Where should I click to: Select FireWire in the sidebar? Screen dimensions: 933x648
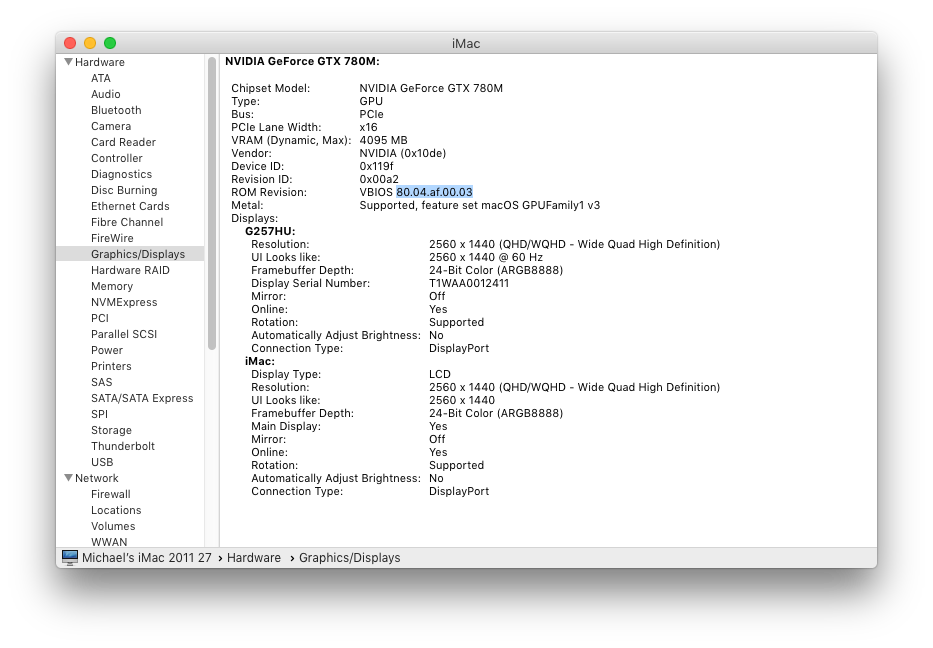pyautogui.click(x=112, y=238)
